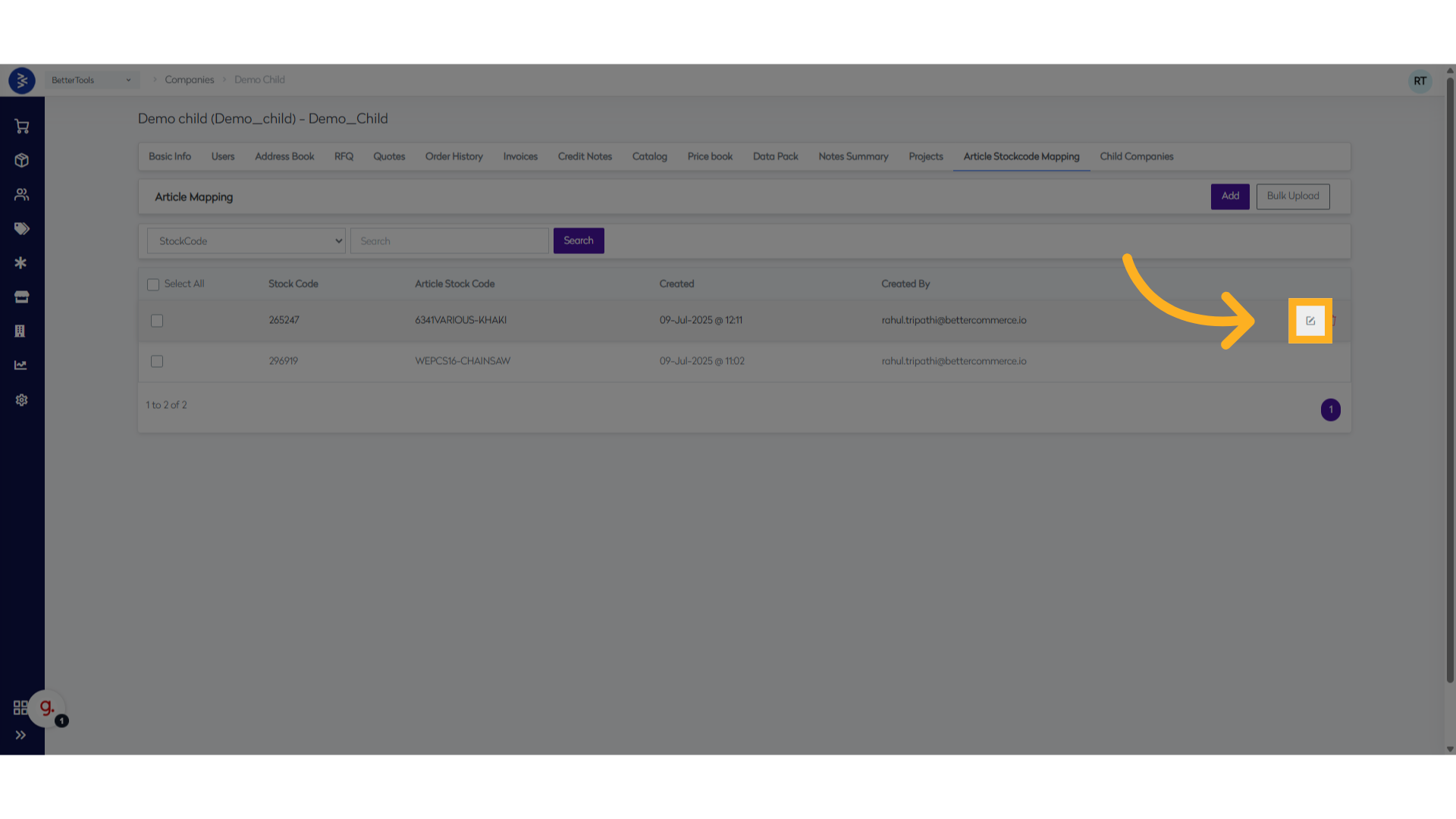Image resolution: width=1456 pixels, height=819 pixels.
Task: Expand the sidebar with double chevron
Action: [20, 735]
